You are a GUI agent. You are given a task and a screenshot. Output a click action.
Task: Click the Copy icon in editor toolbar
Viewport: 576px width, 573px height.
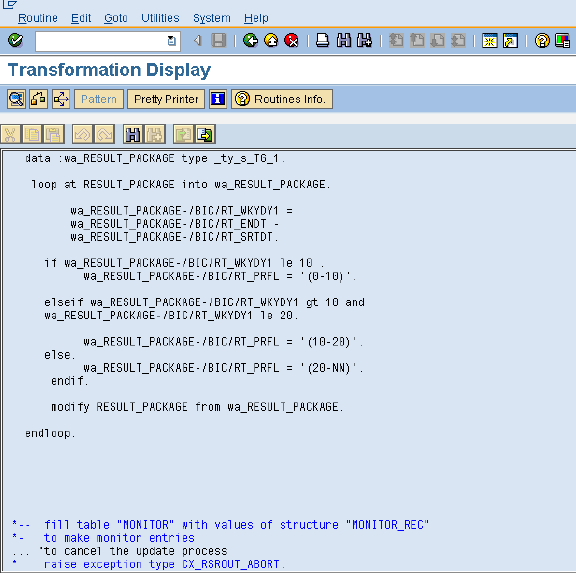[x=32, y=134]
